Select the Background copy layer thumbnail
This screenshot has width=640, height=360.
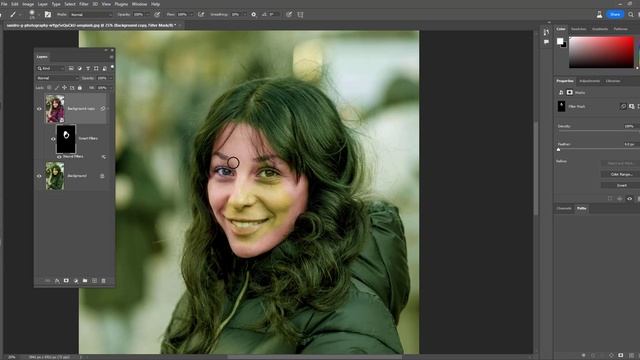tap(55, 109)
